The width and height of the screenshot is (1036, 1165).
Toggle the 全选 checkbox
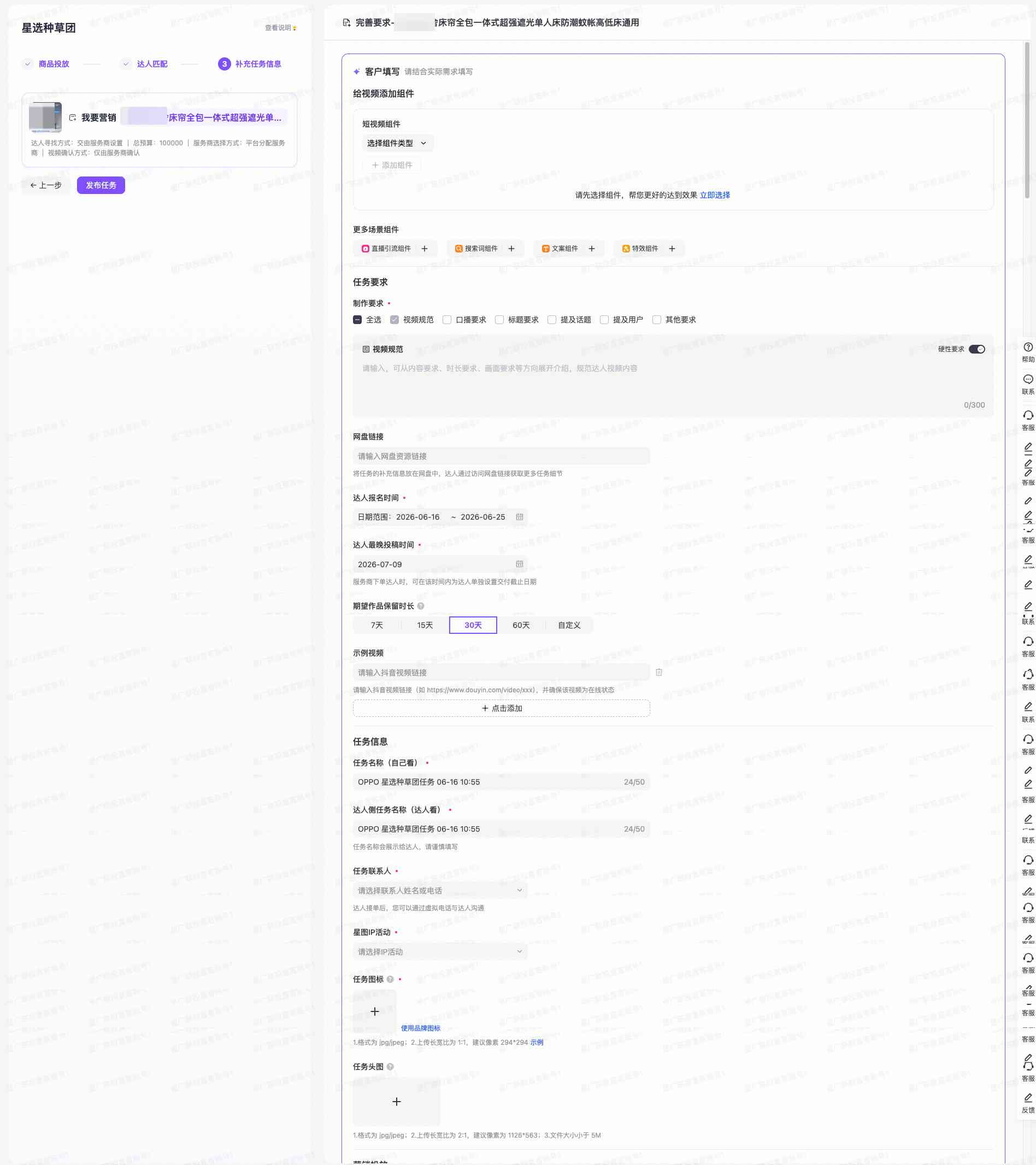(x=357, y=320)
